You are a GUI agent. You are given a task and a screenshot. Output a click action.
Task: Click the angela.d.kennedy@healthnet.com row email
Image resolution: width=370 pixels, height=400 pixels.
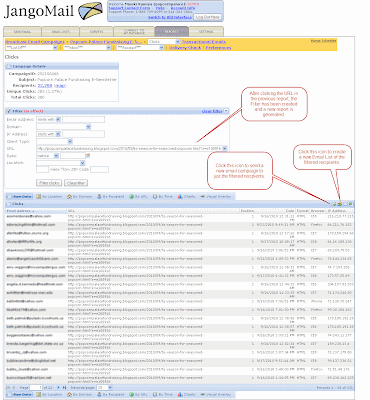35,284
